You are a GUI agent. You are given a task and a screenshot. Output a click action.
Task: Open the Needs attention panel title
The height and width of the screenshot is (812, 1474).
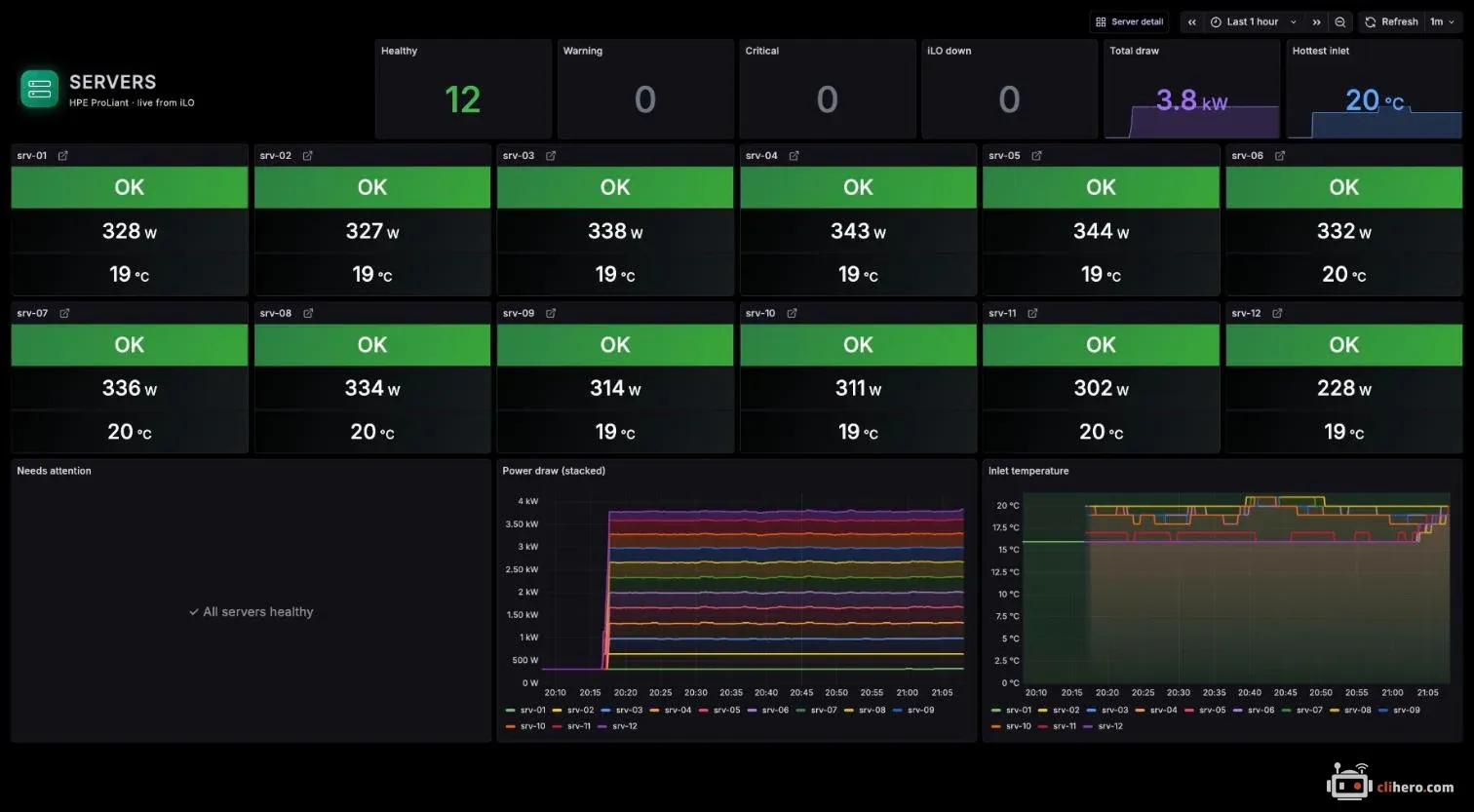pyautogui.click(x=54, y=471)
